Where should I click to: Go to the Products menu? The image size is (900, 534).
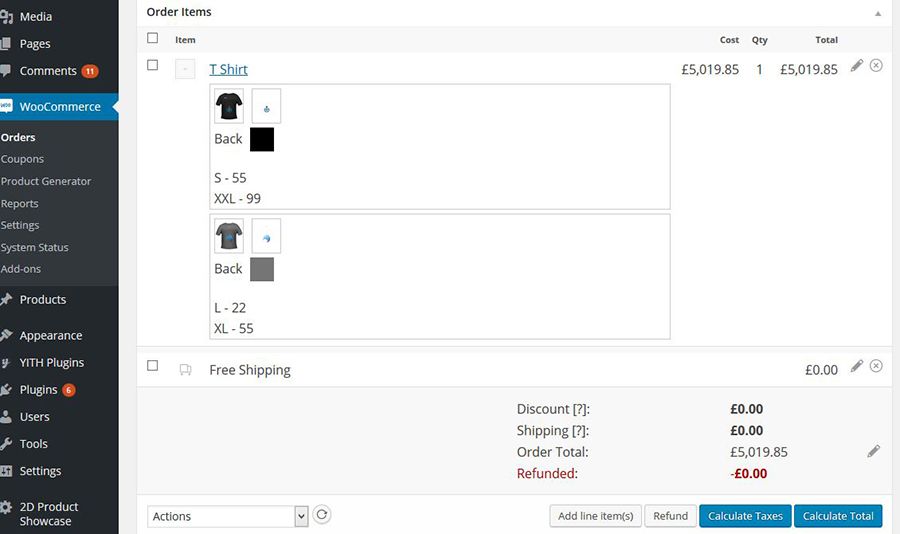tap(42, 300)
